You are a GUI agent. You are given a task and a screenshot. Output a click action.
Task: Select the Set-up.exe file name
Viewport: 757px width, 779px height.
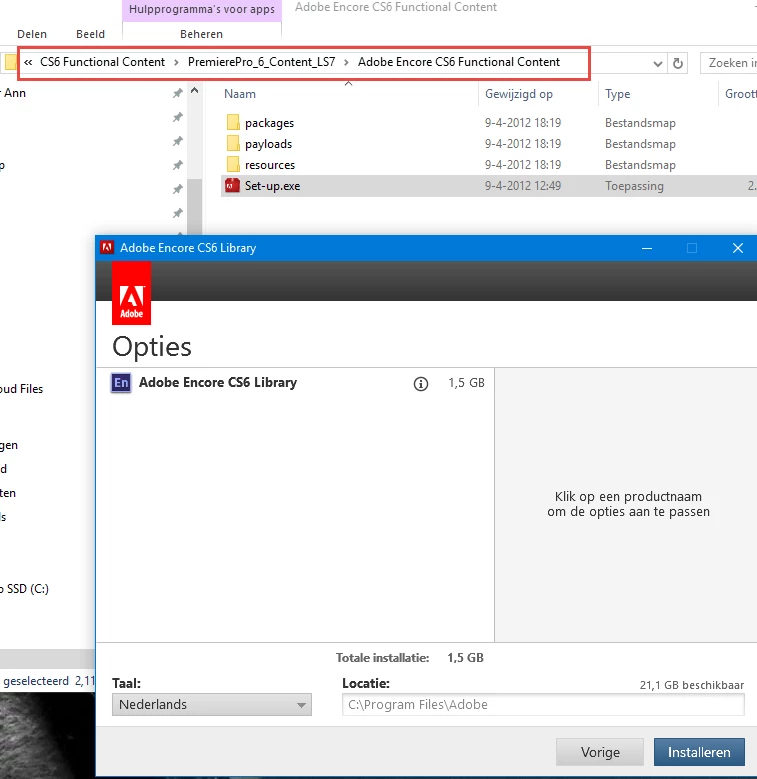point(272,186)
